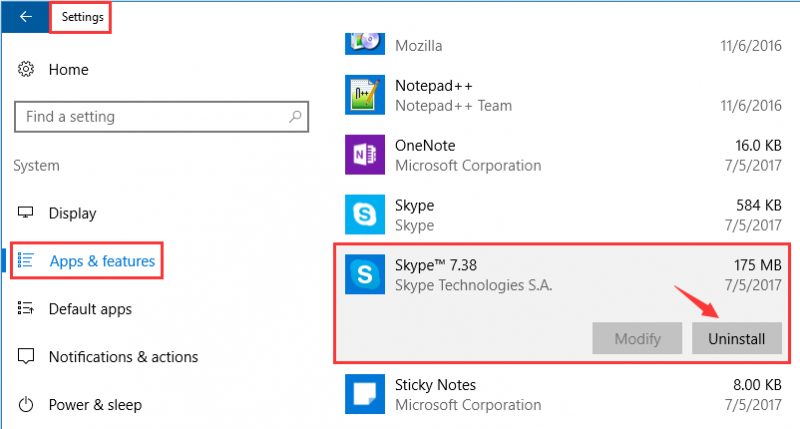Click the Notepad++ app icon
800x429 pixels.
coord(365,95)
